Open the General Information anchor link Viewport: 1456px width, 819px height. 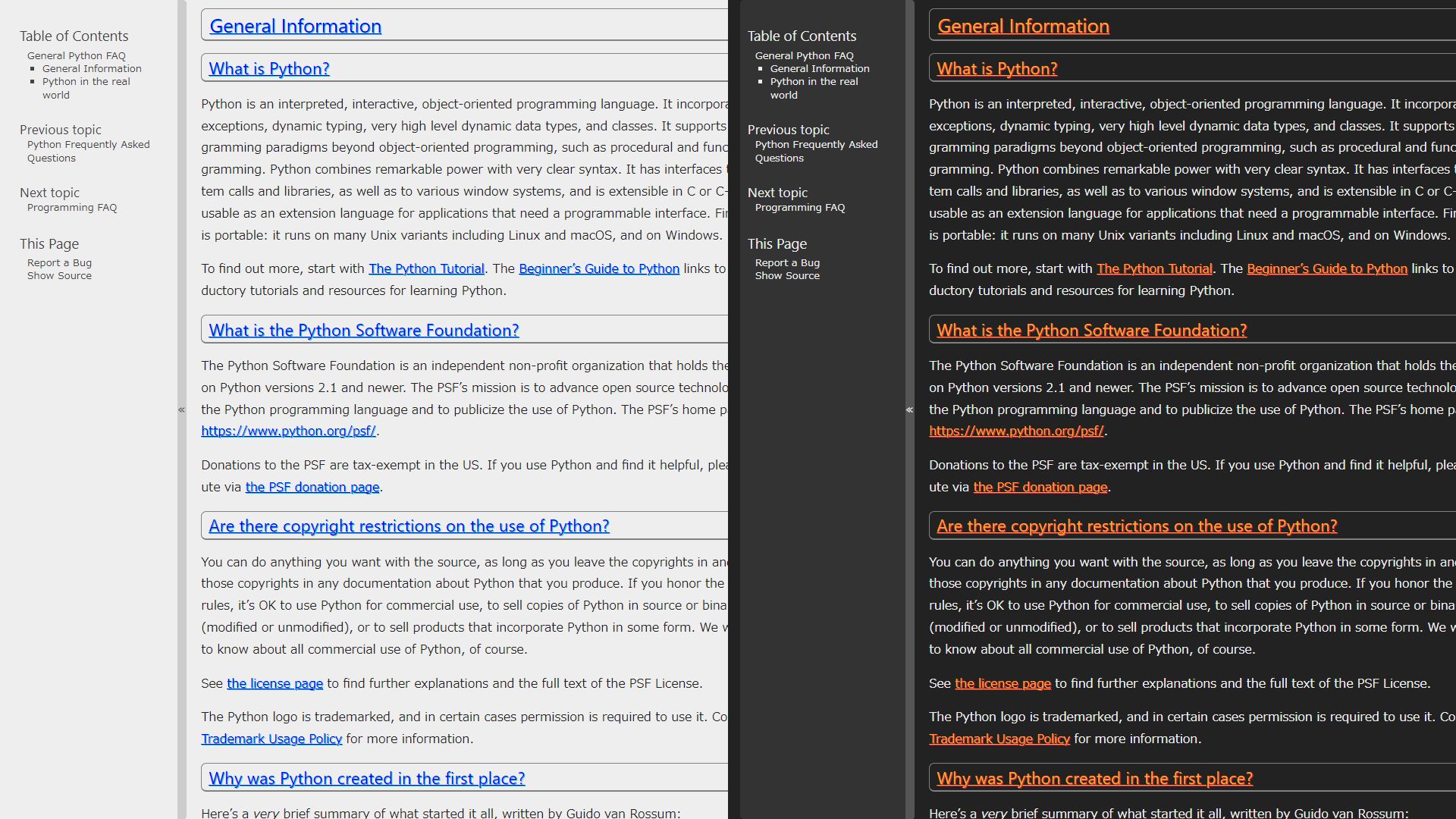[x=295, y=25]
